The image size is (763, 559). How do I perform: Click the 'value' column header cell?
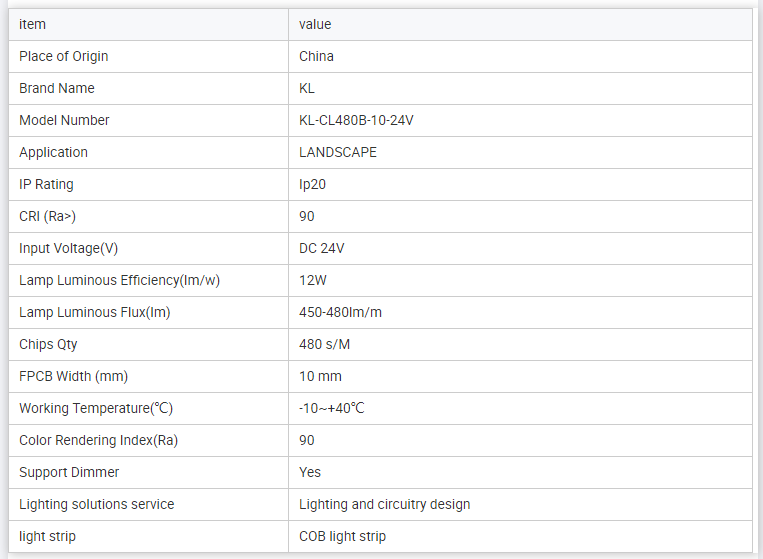pos(315,24)
